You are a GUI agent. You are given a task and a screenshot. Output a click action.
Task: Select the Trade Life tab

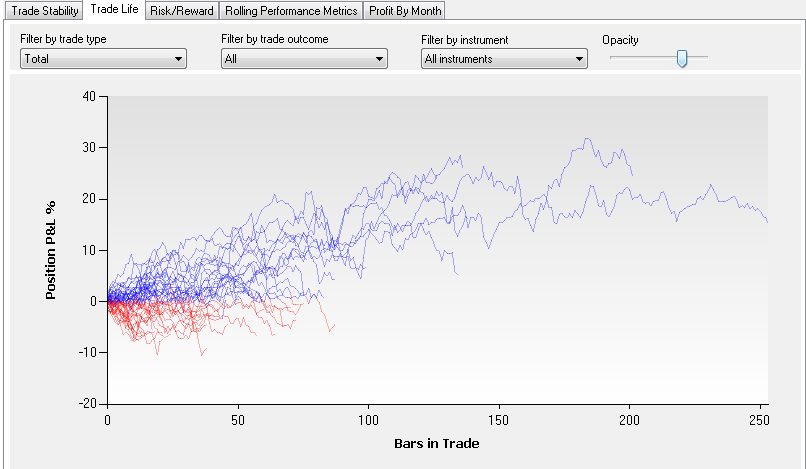tap(113, 9)
